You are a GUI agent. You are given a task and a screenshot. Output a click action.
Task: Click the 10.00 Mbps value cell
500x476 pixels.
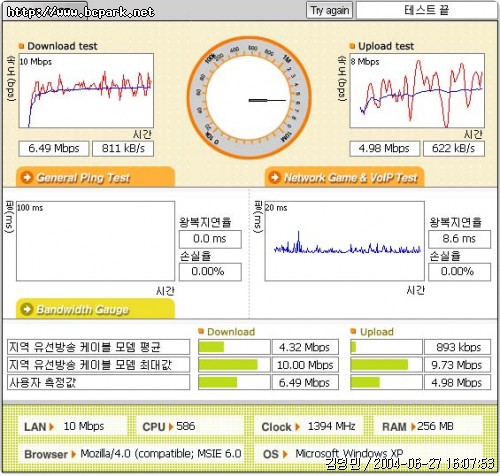tap(305, 365)
